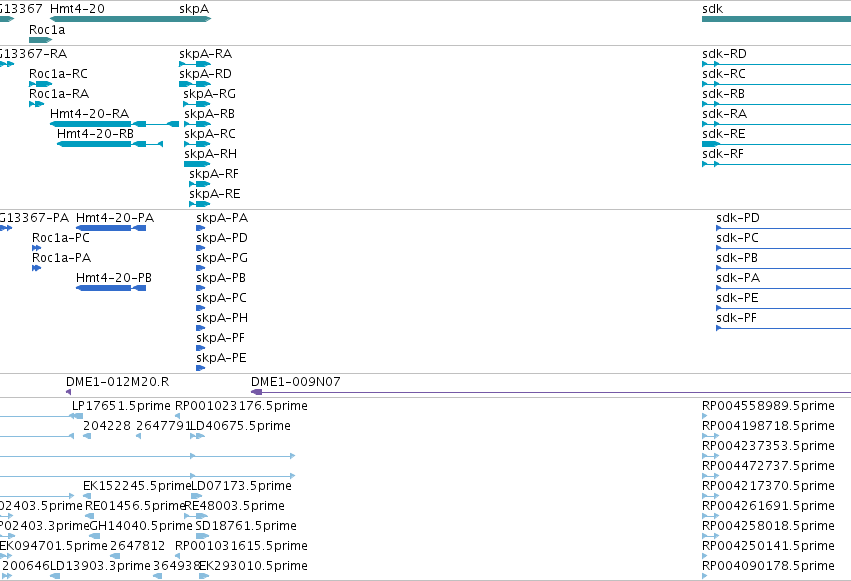The image size is (851, 581).
Task: Click the skpA-PB protein label
Action: (x=221, y=278)
